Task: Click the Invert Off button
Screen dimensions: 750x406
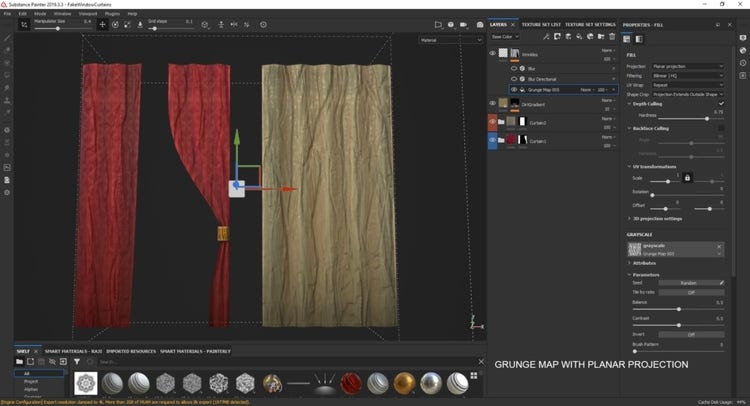Action: pos(691,334)
